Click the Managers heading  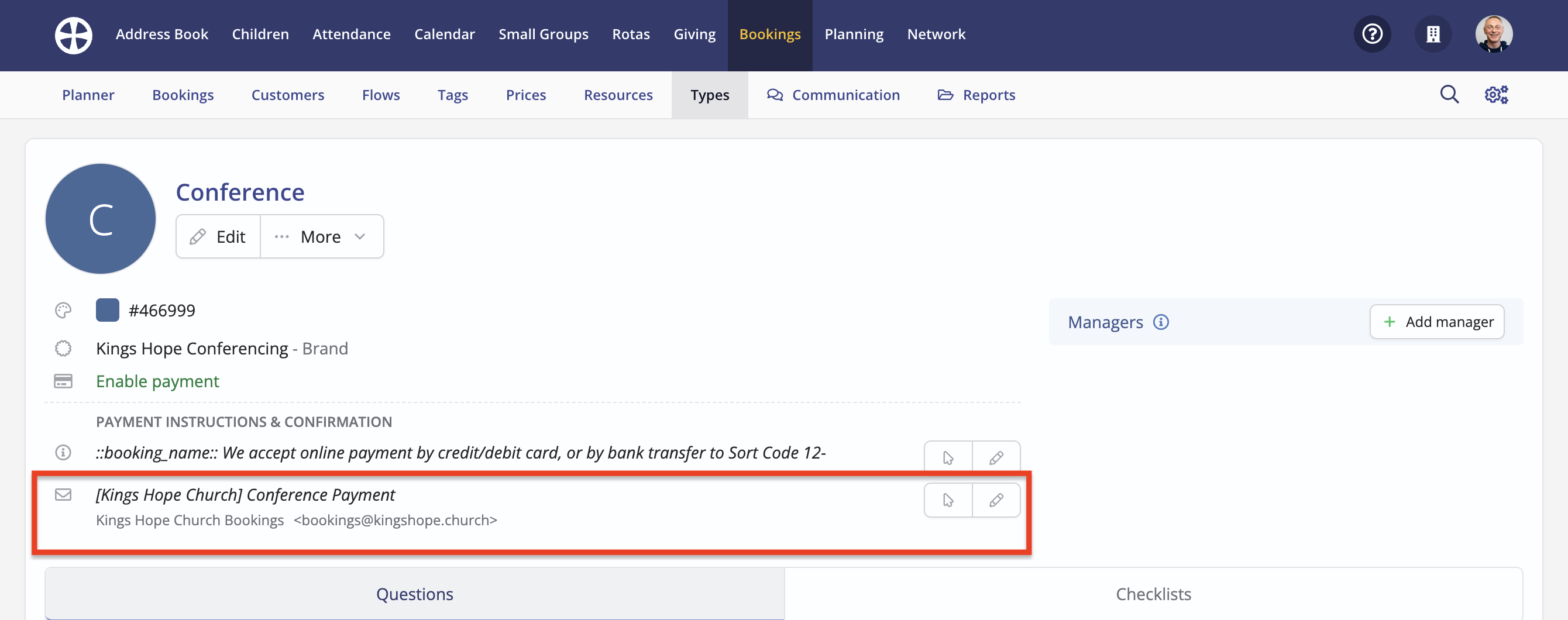1105,322
